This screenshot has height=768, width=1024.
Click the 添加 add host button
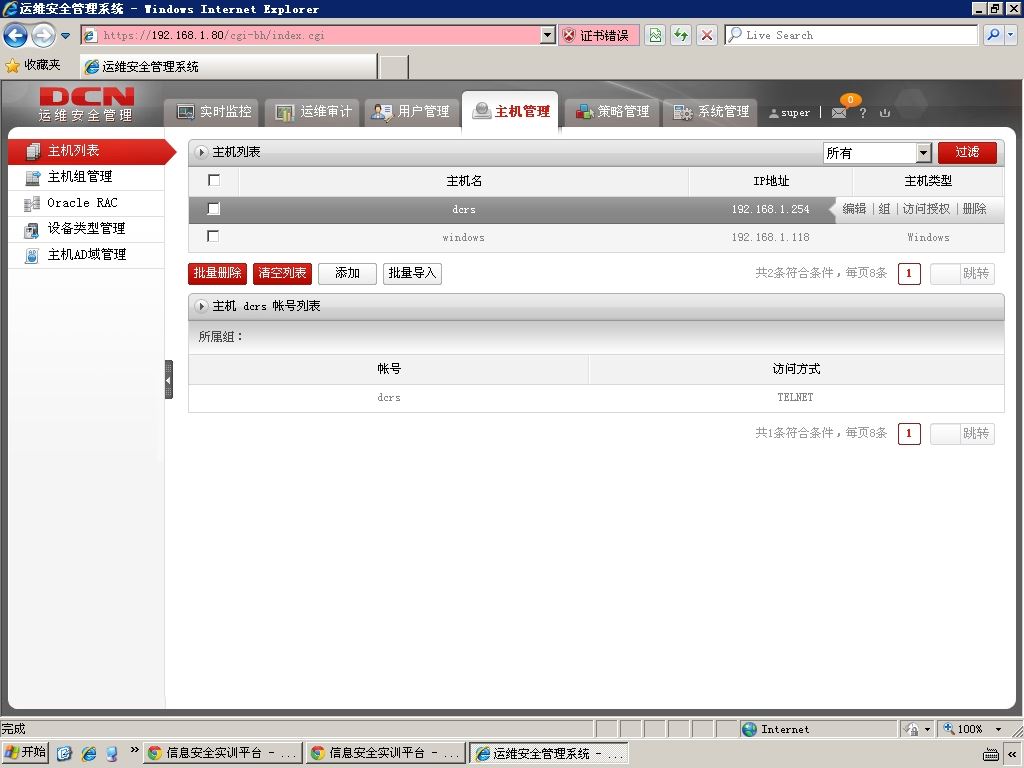point(347,274)
